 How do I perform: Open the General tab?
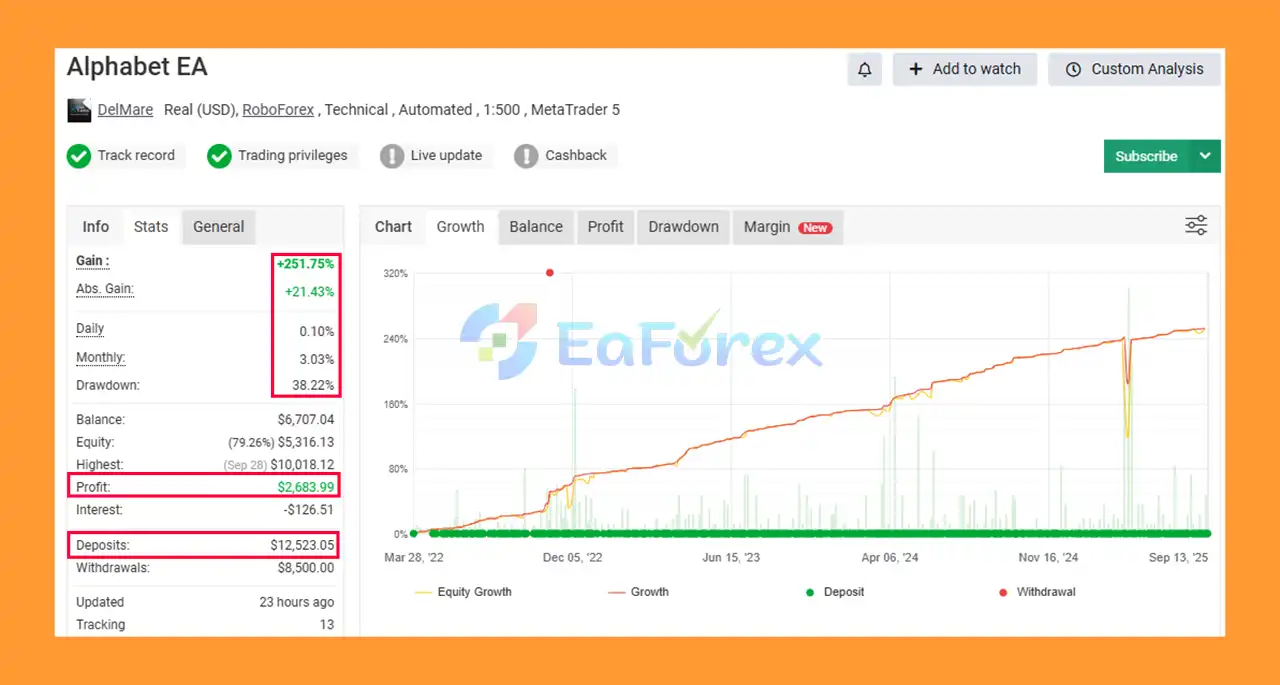(219, 227)
